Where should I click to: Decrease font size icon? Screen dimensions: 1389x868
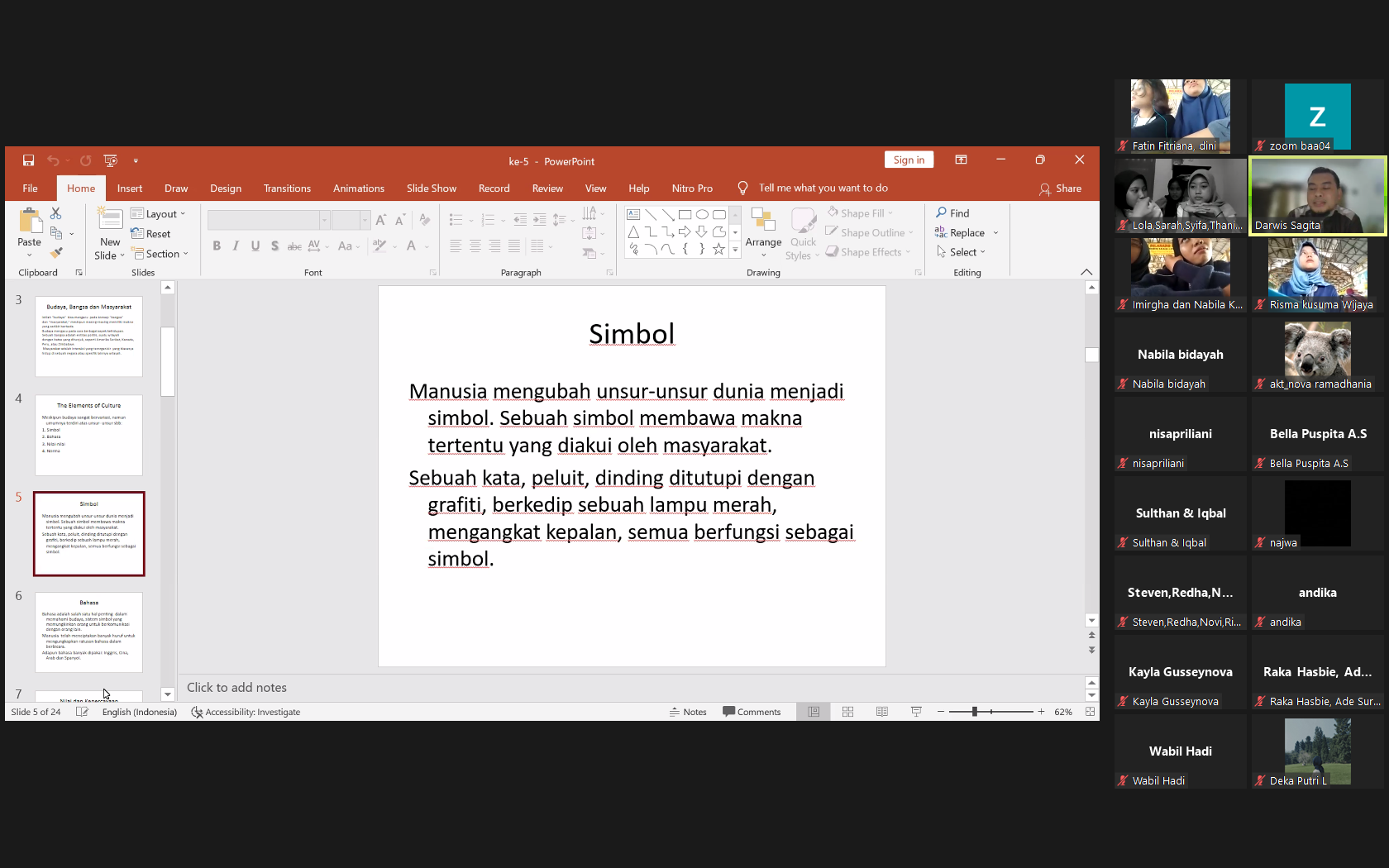[400, 220]
